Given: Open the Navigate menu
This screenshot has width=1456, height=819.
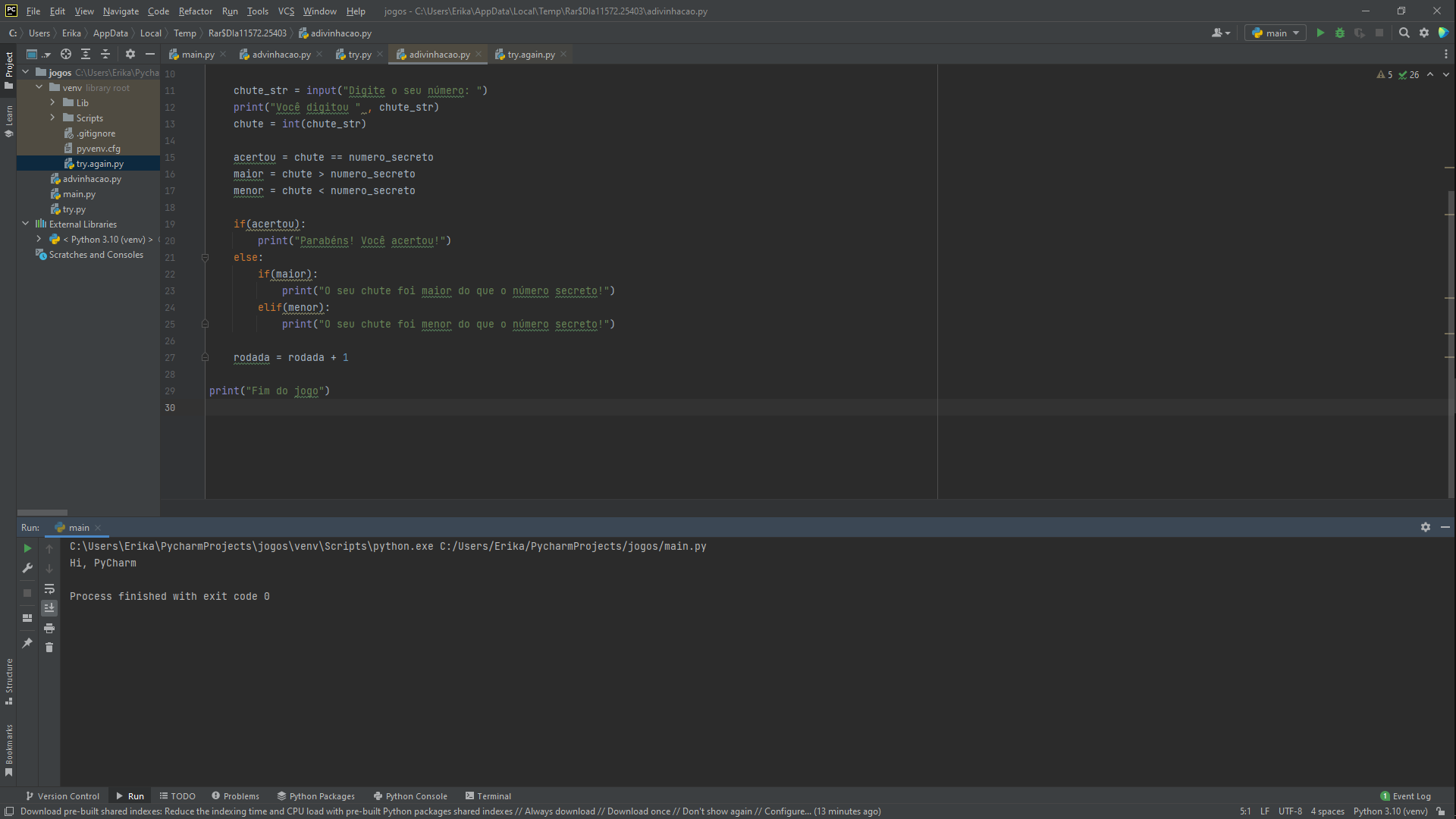Looking at the screenshot, I should (x=119, y=11).
